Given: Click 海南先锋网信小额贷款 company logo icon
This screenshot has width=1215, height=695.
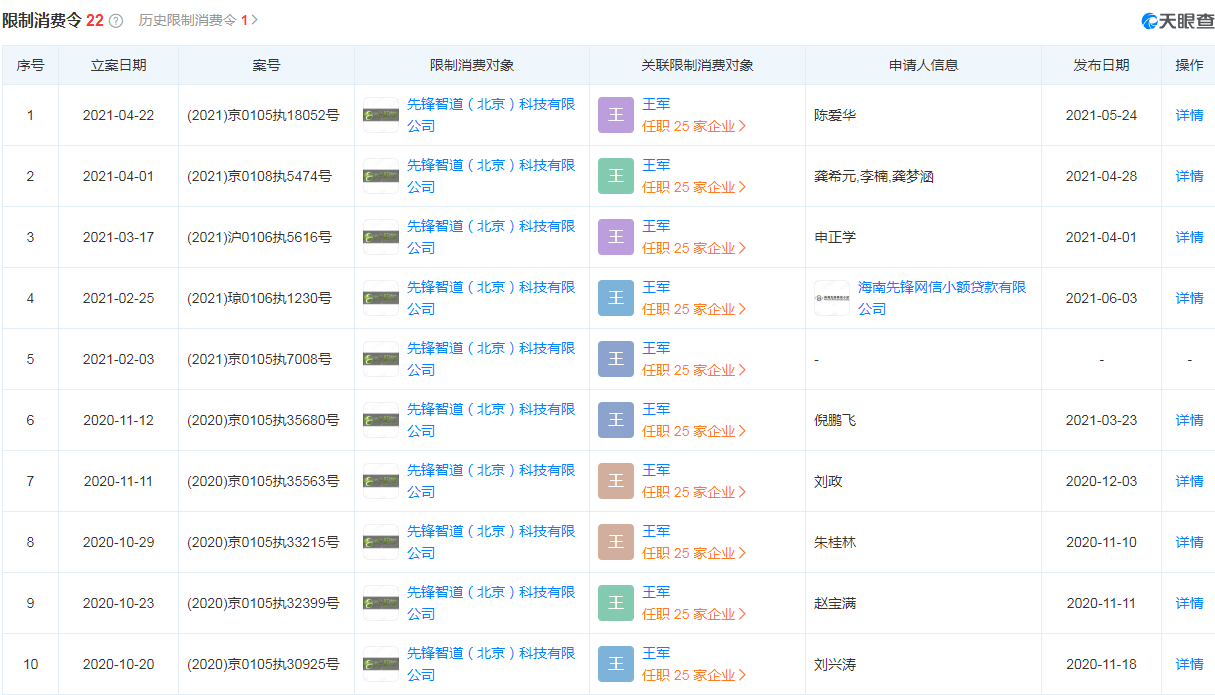Looking at the screenshot, I should [x=832, y=298].
